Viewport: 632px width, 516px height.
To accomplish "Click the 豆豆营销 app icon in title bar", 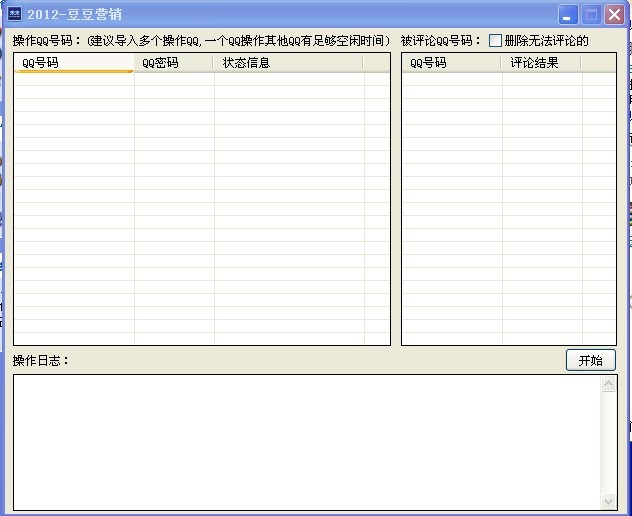I will click(x=15, y=14).
